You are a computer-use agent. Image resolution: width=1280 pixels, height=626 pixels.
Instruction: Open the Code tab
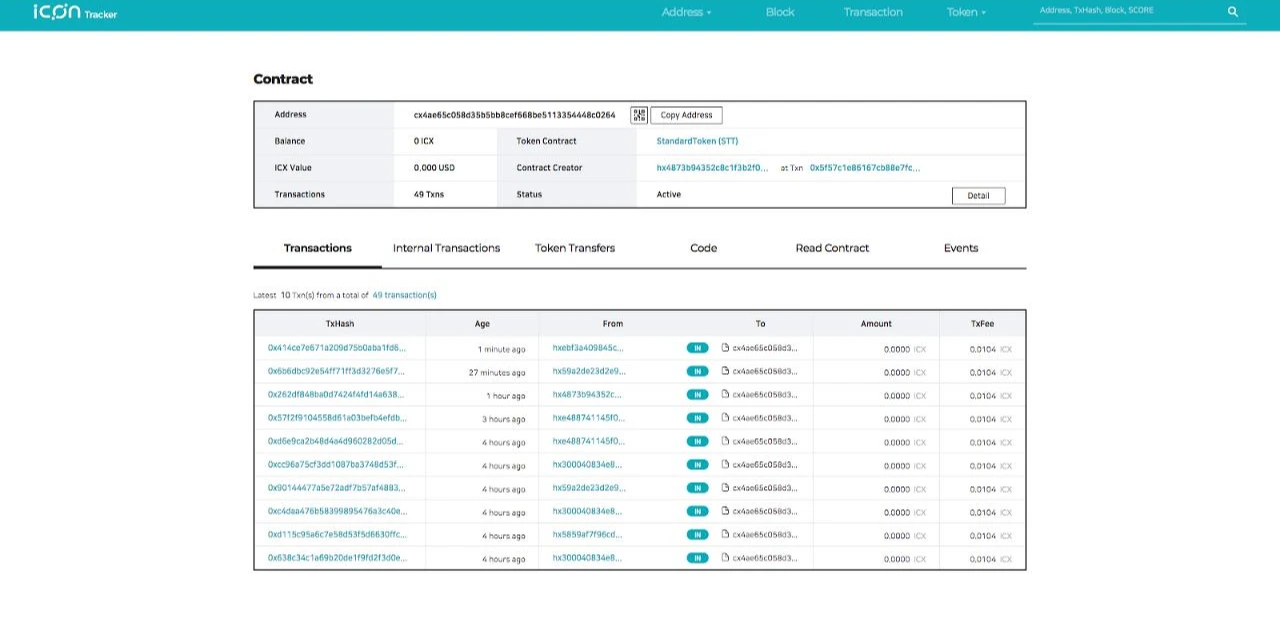[704, 248]
